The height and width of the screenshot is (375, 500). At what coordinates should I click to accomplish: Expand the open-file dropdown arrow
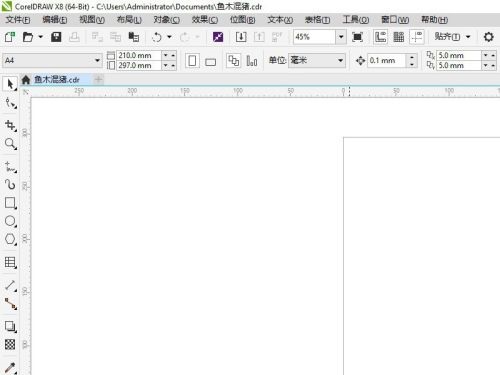(x=41, y=37)
